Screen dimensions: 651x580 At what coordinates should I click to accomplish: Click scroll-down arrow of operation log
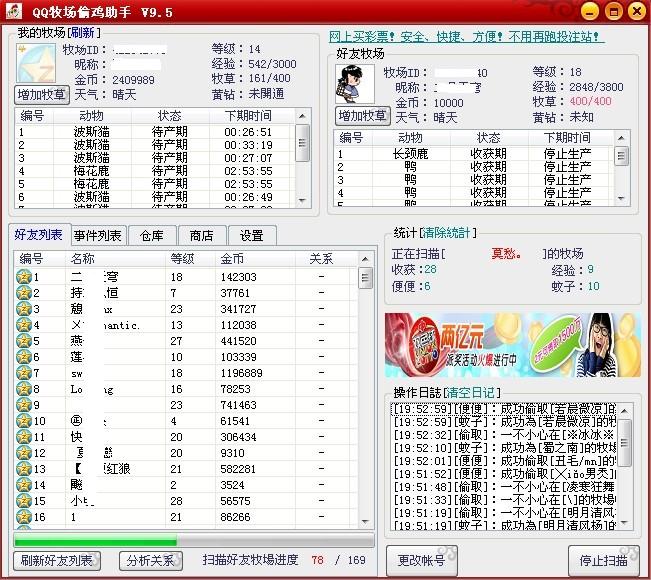[624, 523]
